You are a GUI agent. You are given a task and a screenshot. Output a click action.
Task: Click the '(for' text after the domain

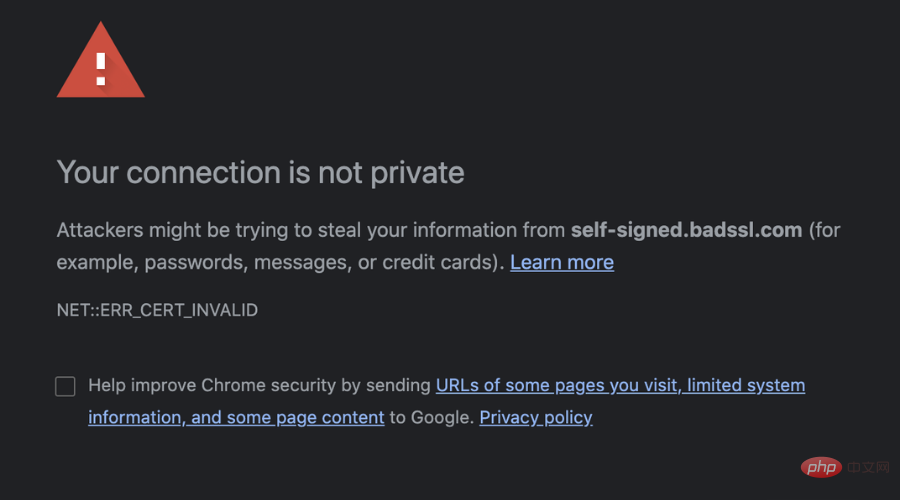click(825, 230)
